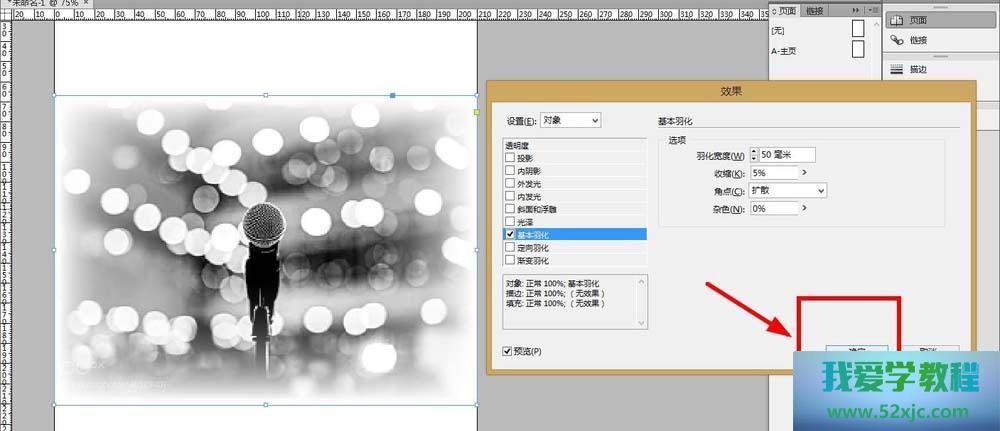Select the [无] master page thumbnail
Image resolution: width=1000 pixels, height=431 pixels.
(857, 30)
